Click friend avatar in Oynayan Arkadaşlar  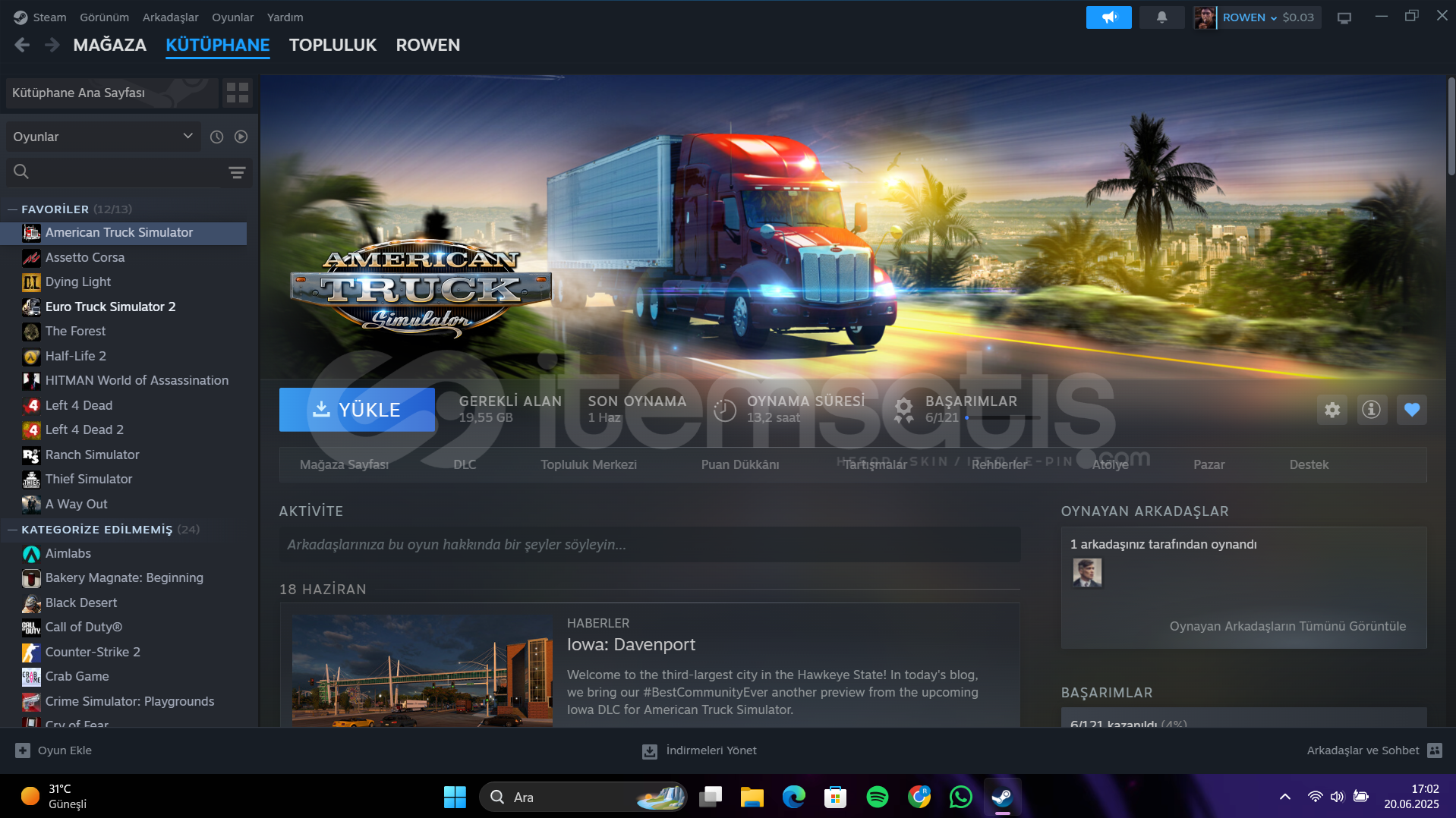[x=1087, y=572]
